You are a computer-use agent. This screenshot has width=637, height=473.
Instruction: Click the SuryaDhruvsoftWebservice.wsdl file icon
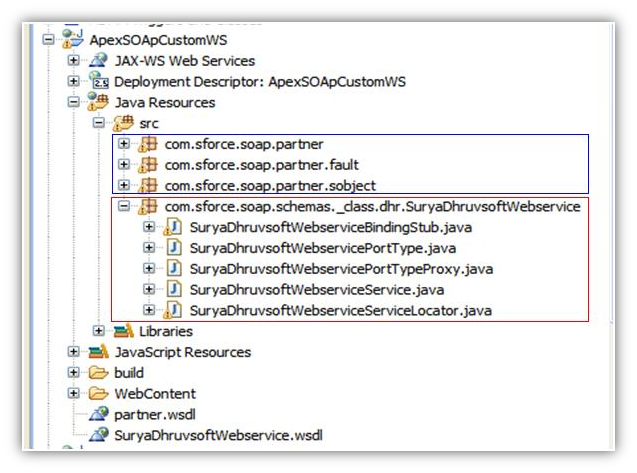(x=99, y=434)
